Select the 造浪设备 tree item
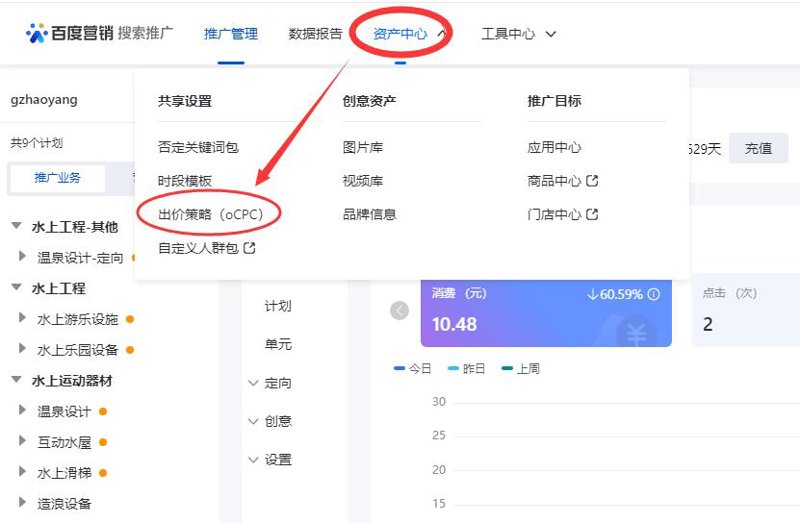This screenshot has width=800, height=523. 64,504
